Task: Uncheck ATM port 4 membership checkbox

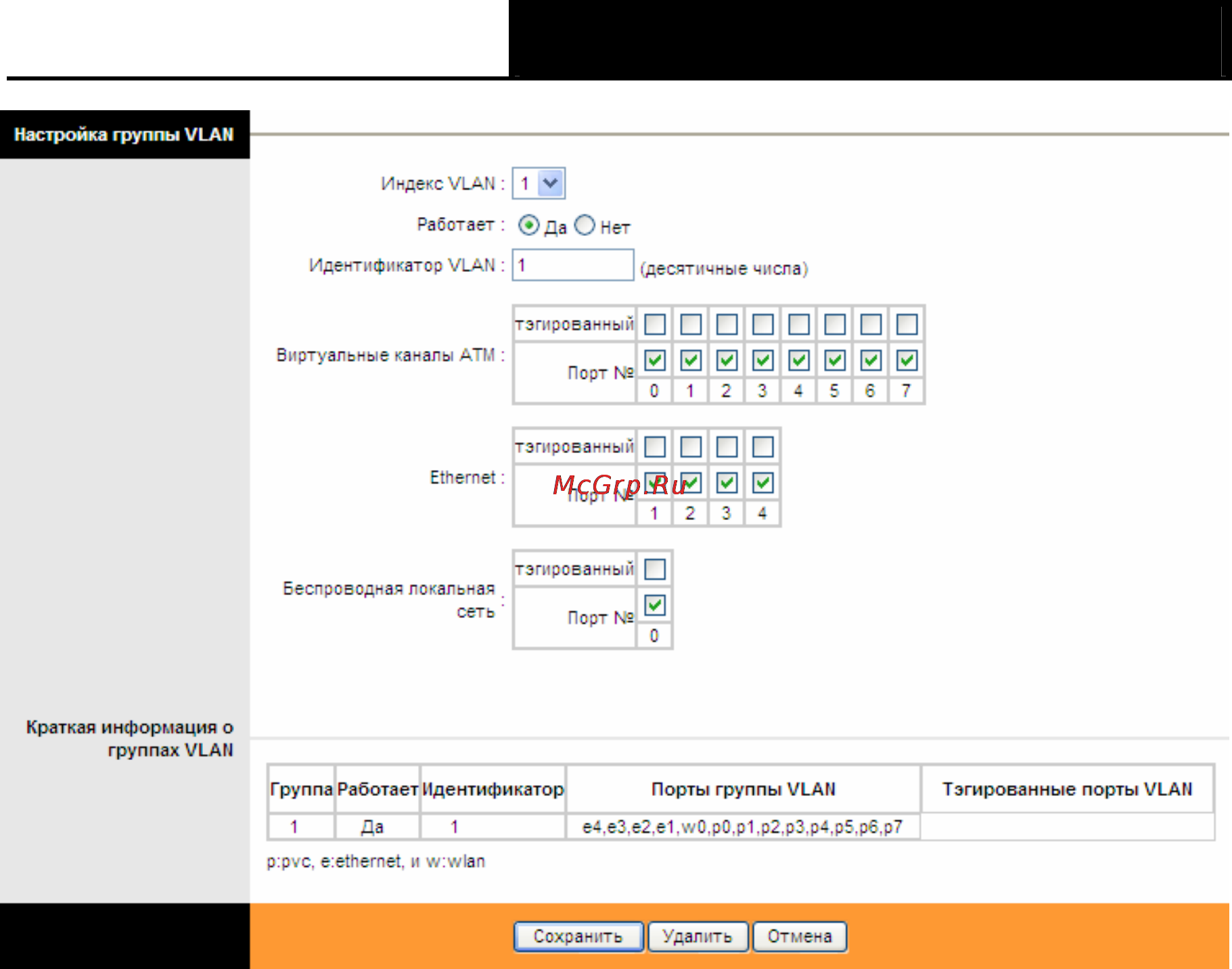Action: (x=799, y=360)
